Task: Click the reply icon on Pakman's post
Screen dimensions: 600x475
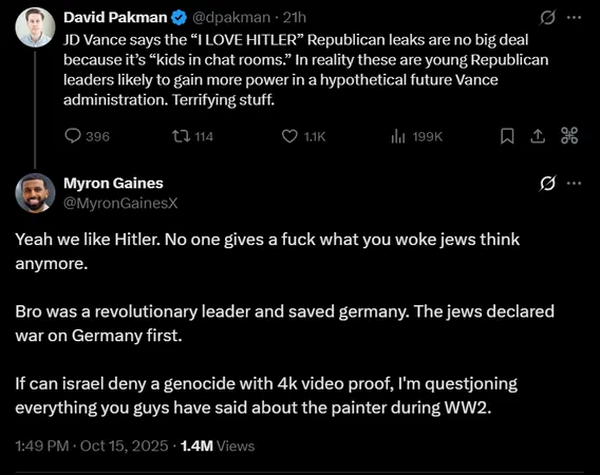Action: pyautogui.click(x=74, y=137)
